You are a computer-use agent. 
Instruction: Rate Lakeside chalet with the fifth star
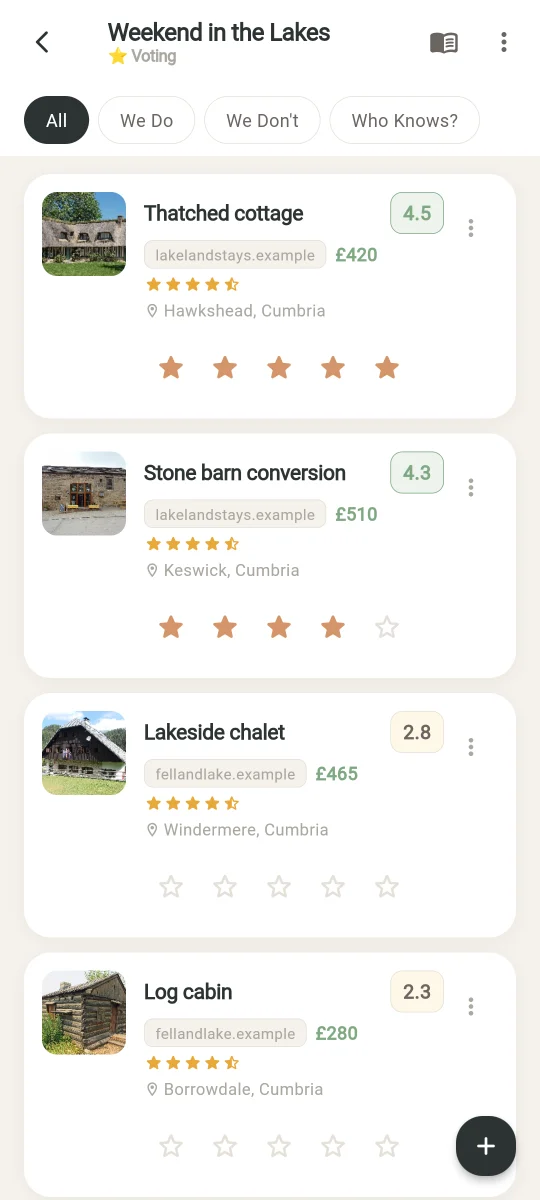[387, 887]
